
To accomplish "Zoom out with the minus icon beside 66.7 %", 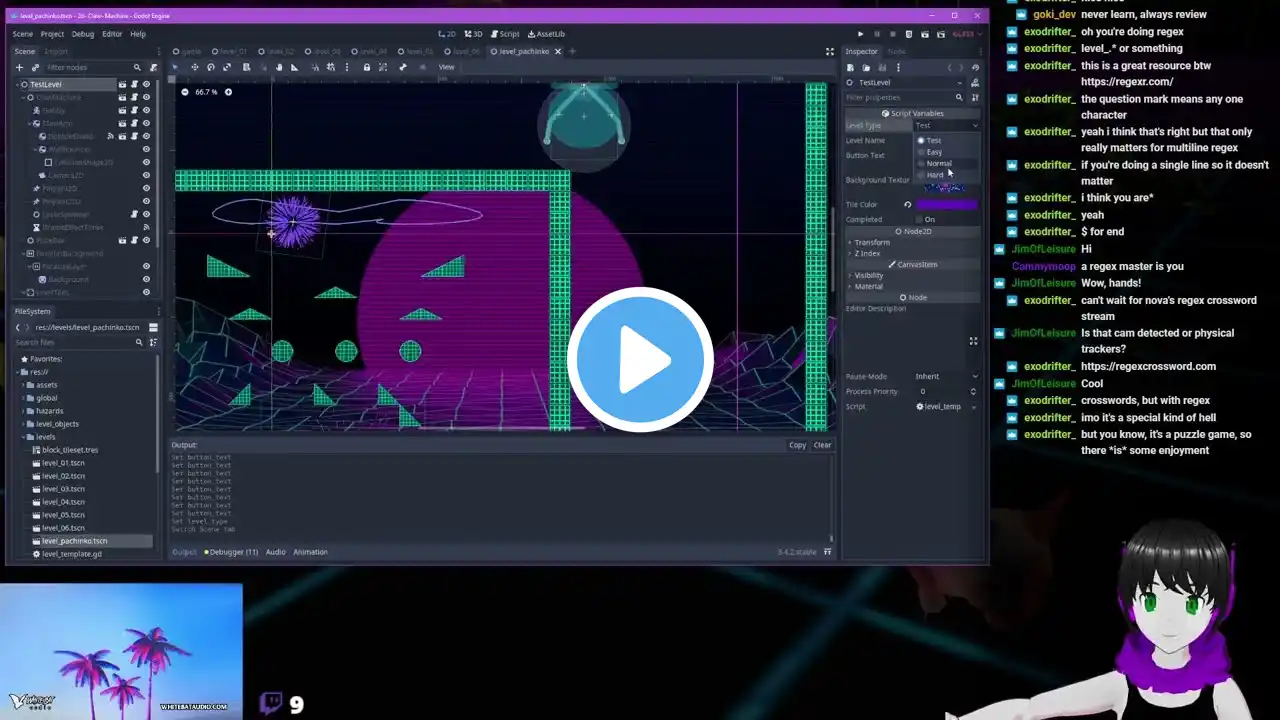I will tap(185, 92).
